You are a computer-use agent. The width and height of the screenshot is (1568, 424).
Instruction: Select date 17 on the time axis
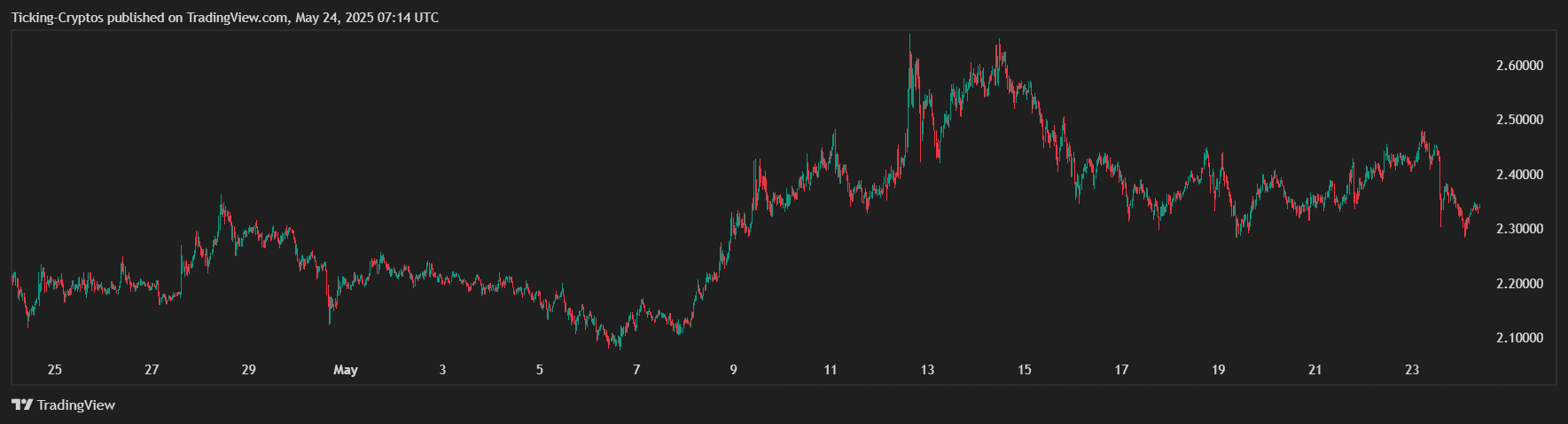coord(1121,370)
